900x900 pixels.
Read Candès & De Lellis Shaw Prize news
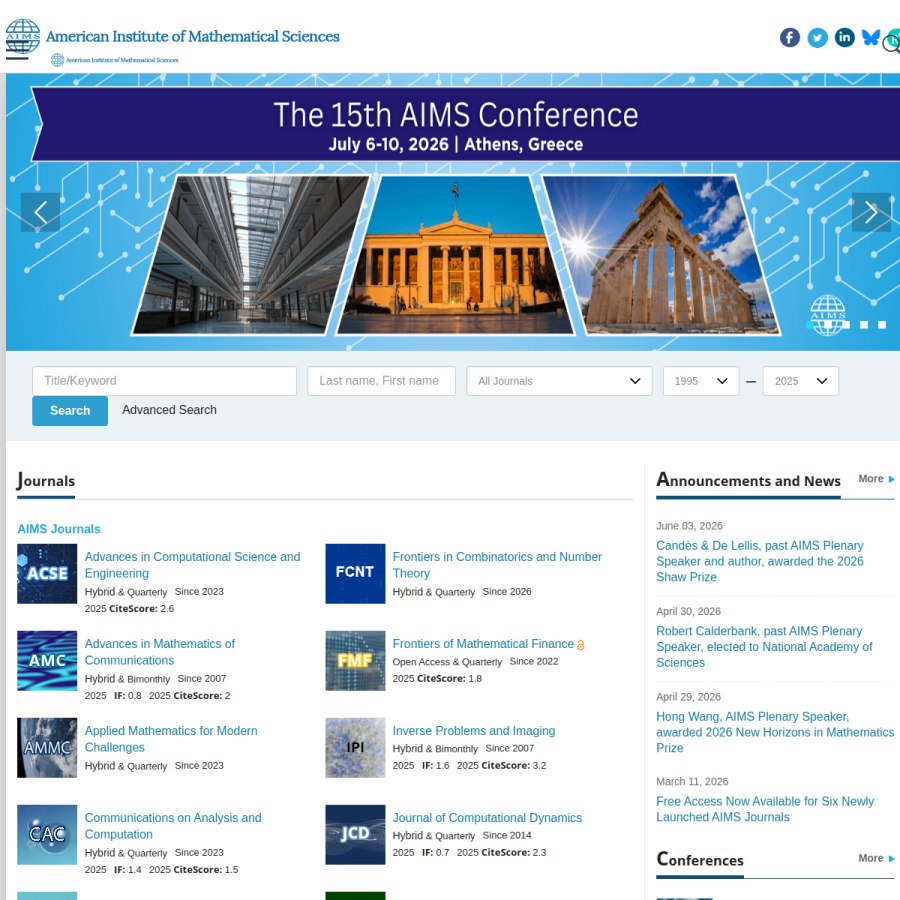(759, 561)
